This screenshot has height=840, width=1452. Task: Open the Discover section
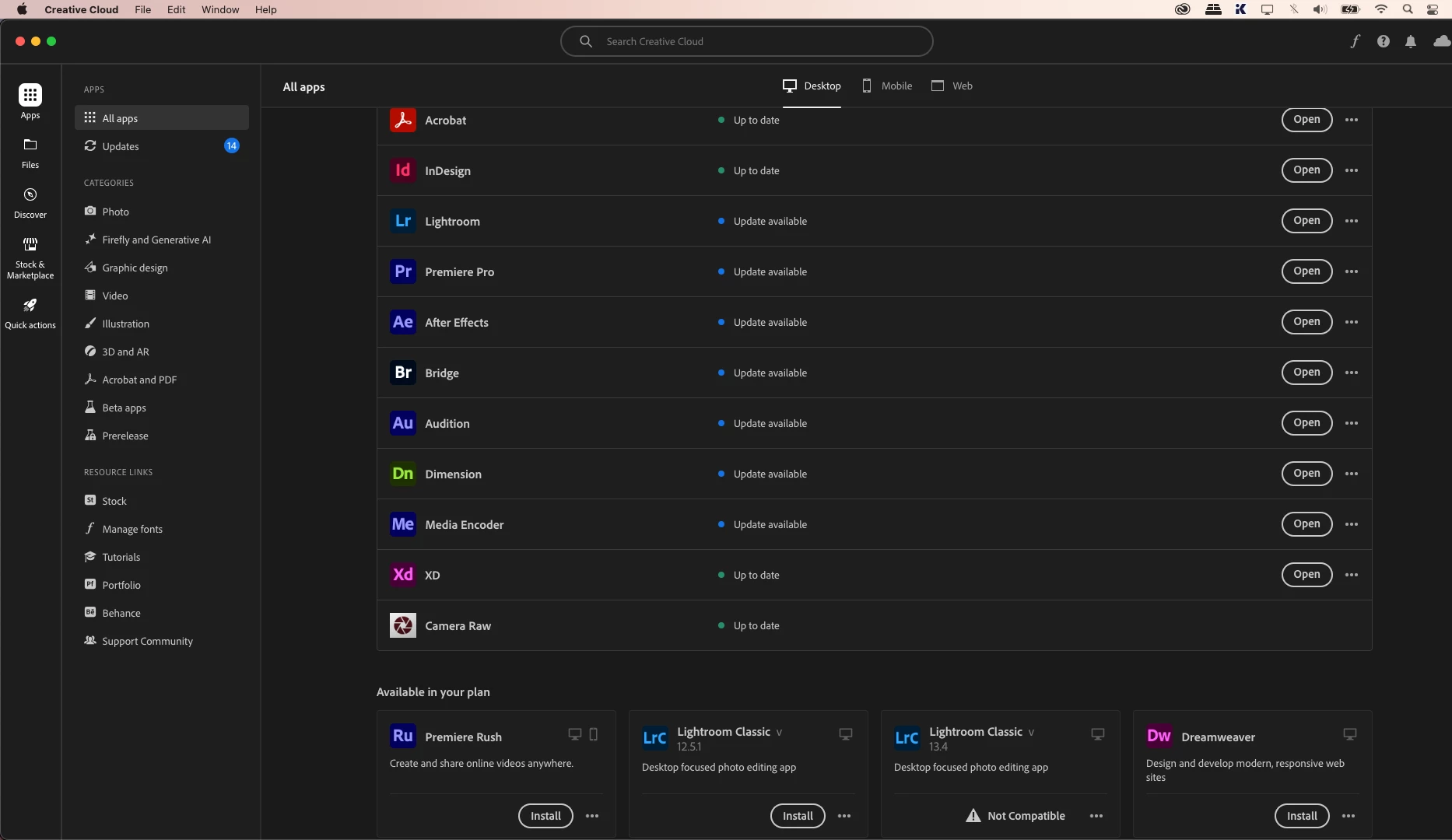(x=30, y=203)
